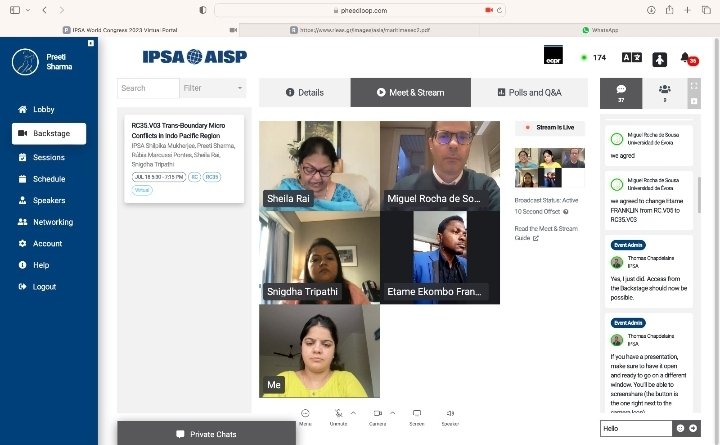
Task: Click the live stream preview thumbnail
Action: coord(550,167)
